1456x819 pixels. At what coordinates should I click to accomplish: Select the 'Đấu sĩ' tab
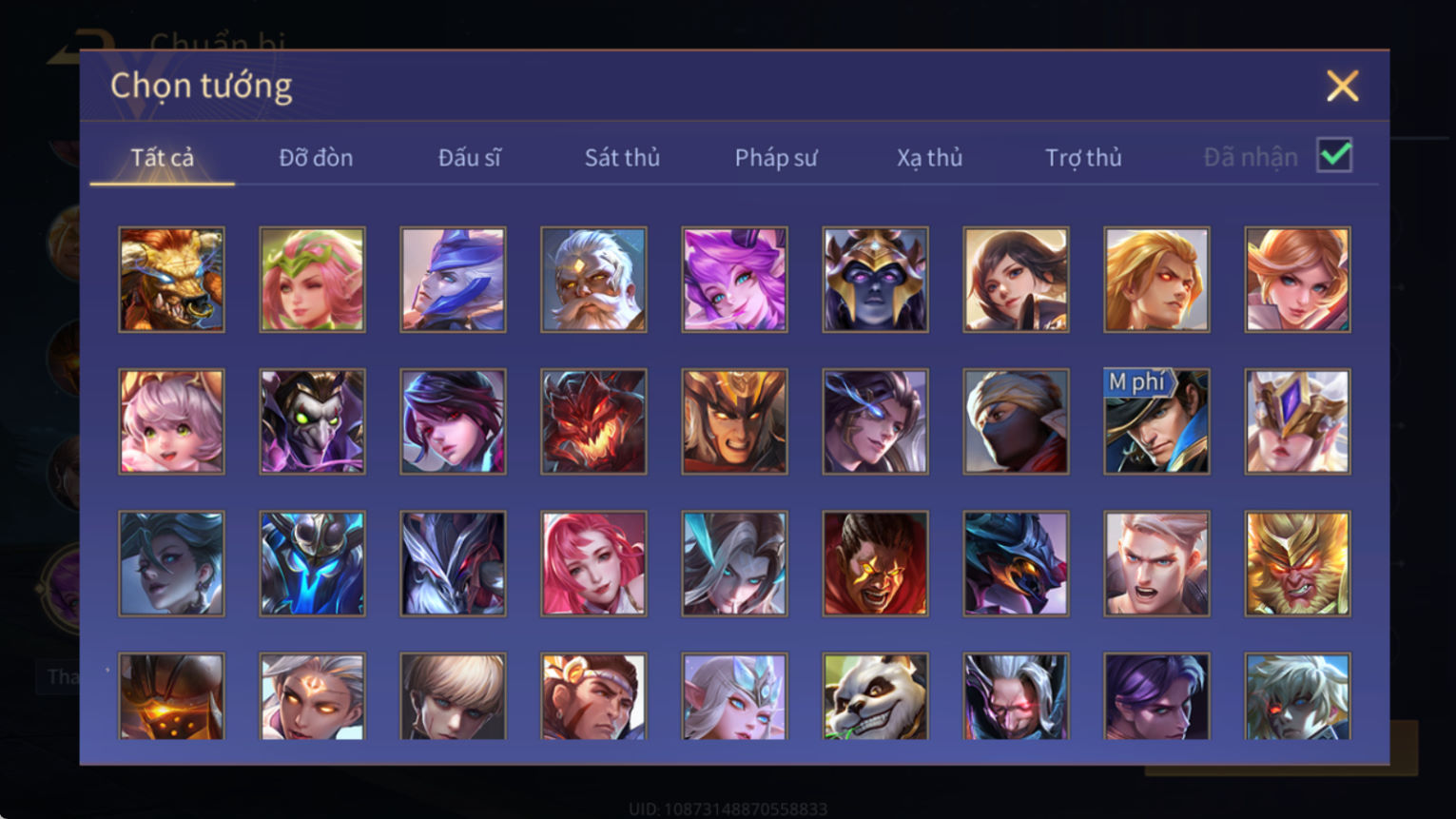click(469, 158)
